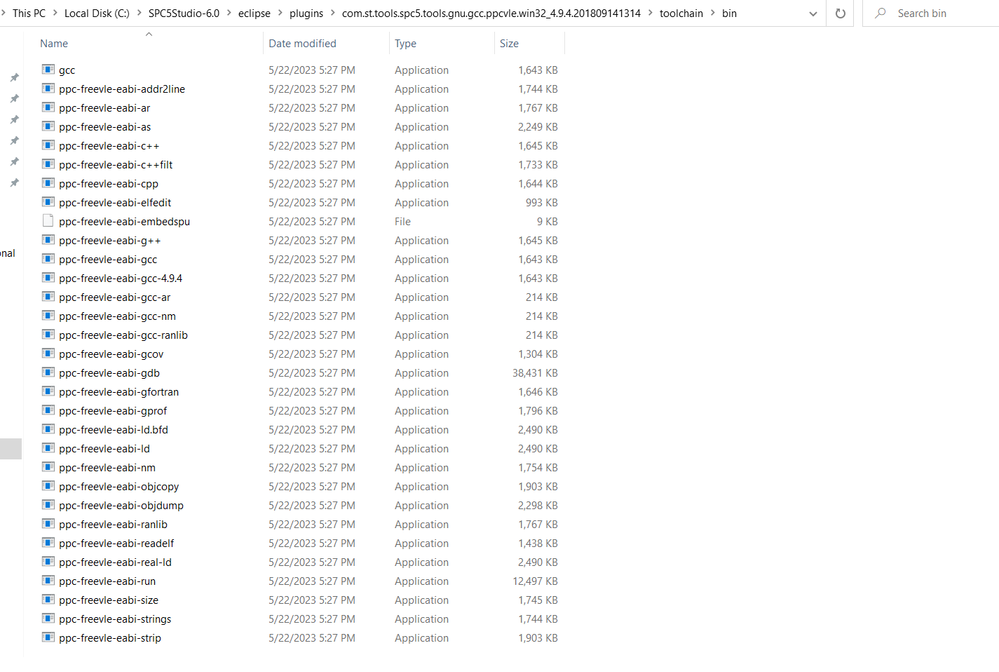Click the ppc-freevle-eabi-gcc-nm file icon
This screenshot has width=999, height=672.
tap(48, 315)
